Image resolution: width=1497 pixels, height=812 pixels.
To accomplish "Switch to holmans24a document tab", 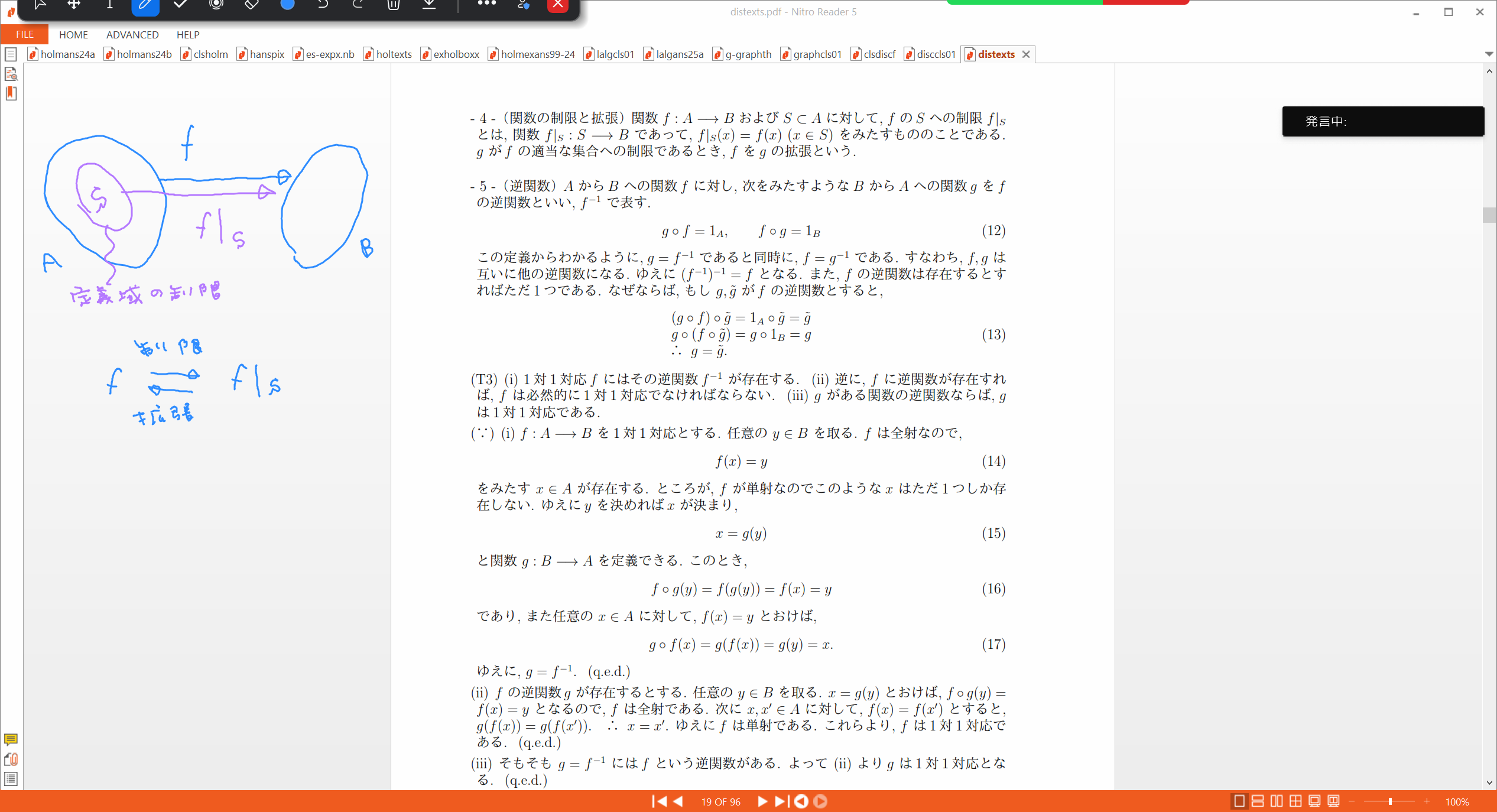I will [x=61, y=54].
